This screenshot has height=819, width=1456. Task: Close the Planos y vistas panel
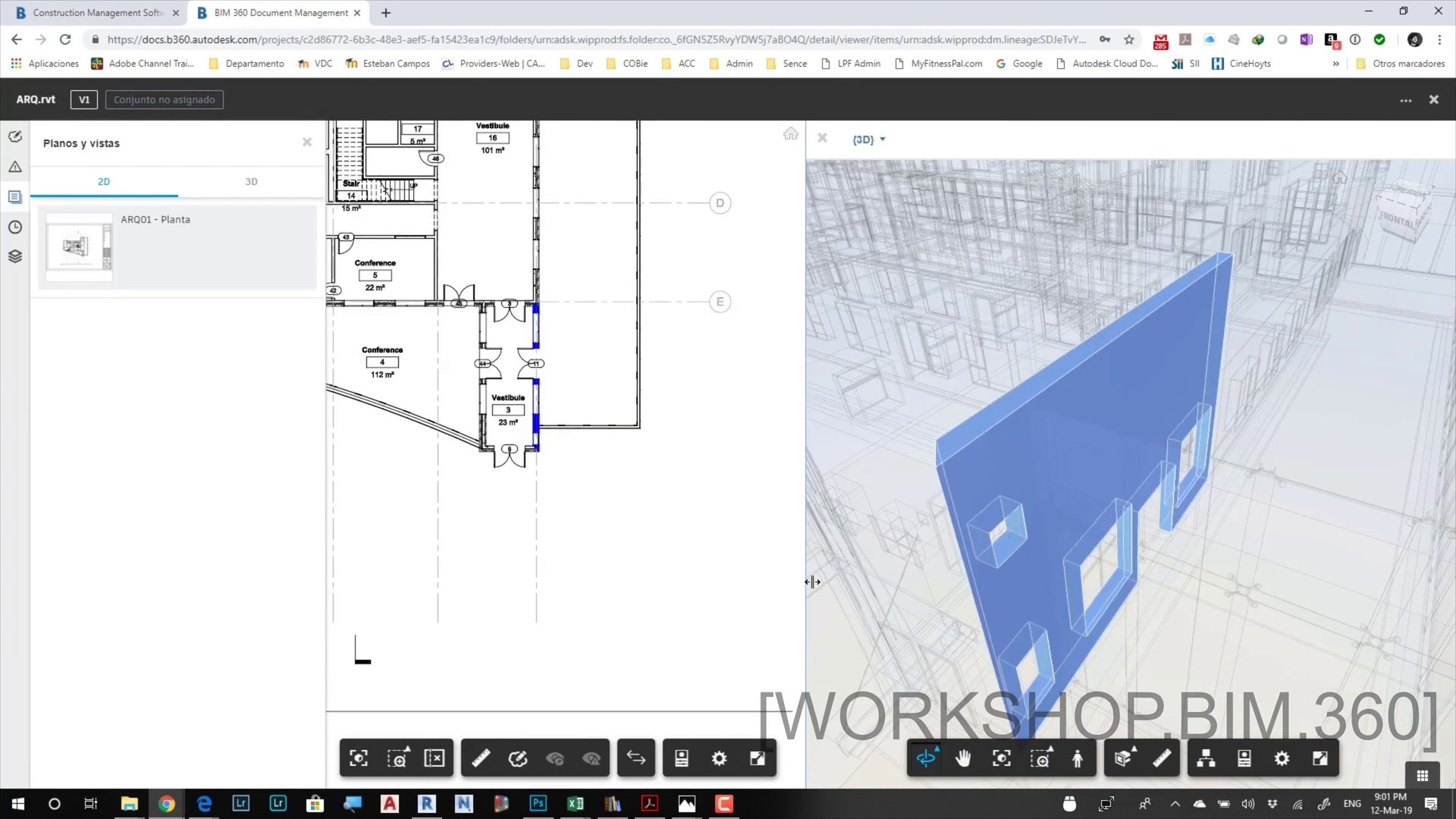tap(307, 143)
